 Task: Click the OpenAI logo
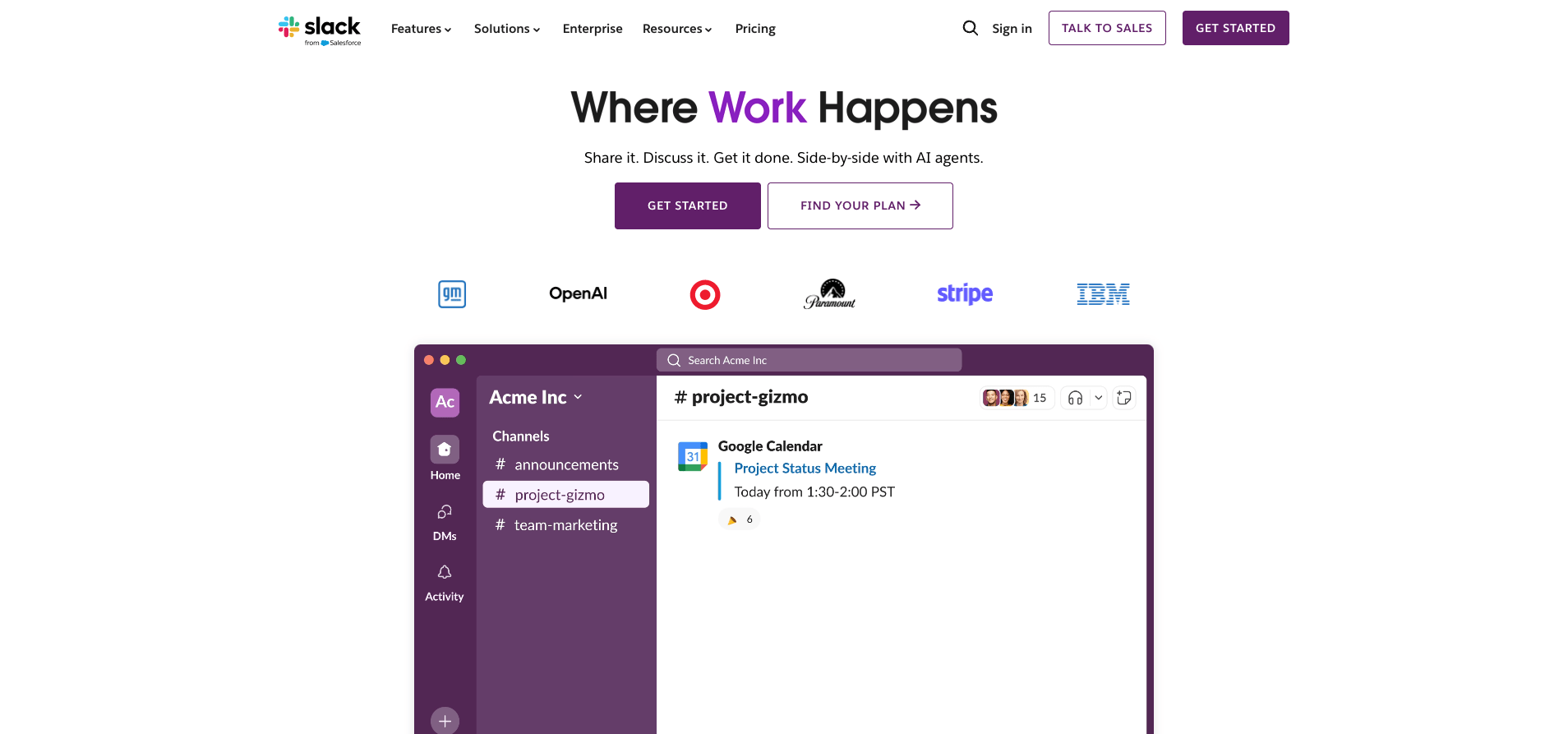578,293
